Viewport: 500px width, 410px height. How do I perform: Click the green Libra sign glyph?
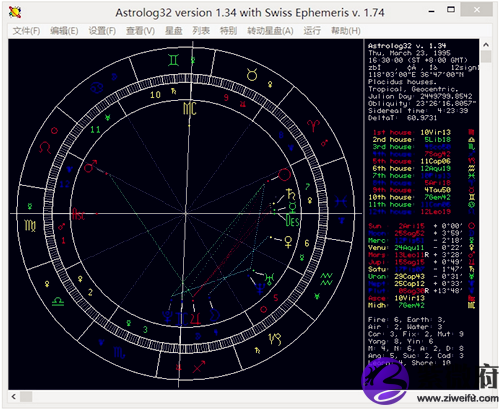click(58, 302)
